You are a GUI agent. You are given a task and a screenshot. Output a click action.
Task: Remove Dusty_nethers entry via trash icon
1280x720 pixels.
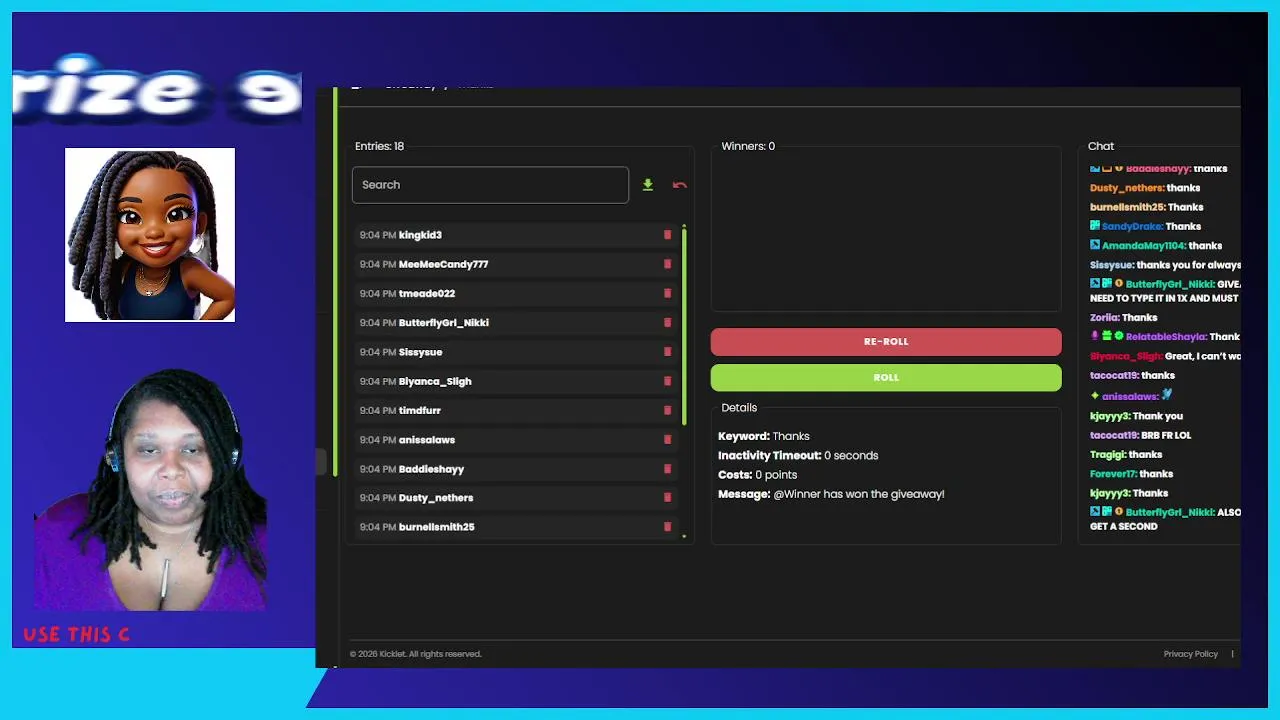tap(668, 497)
